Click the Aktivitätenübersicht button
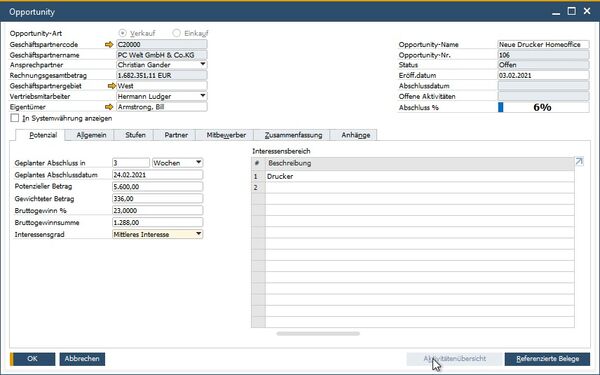 pos(454,359)
